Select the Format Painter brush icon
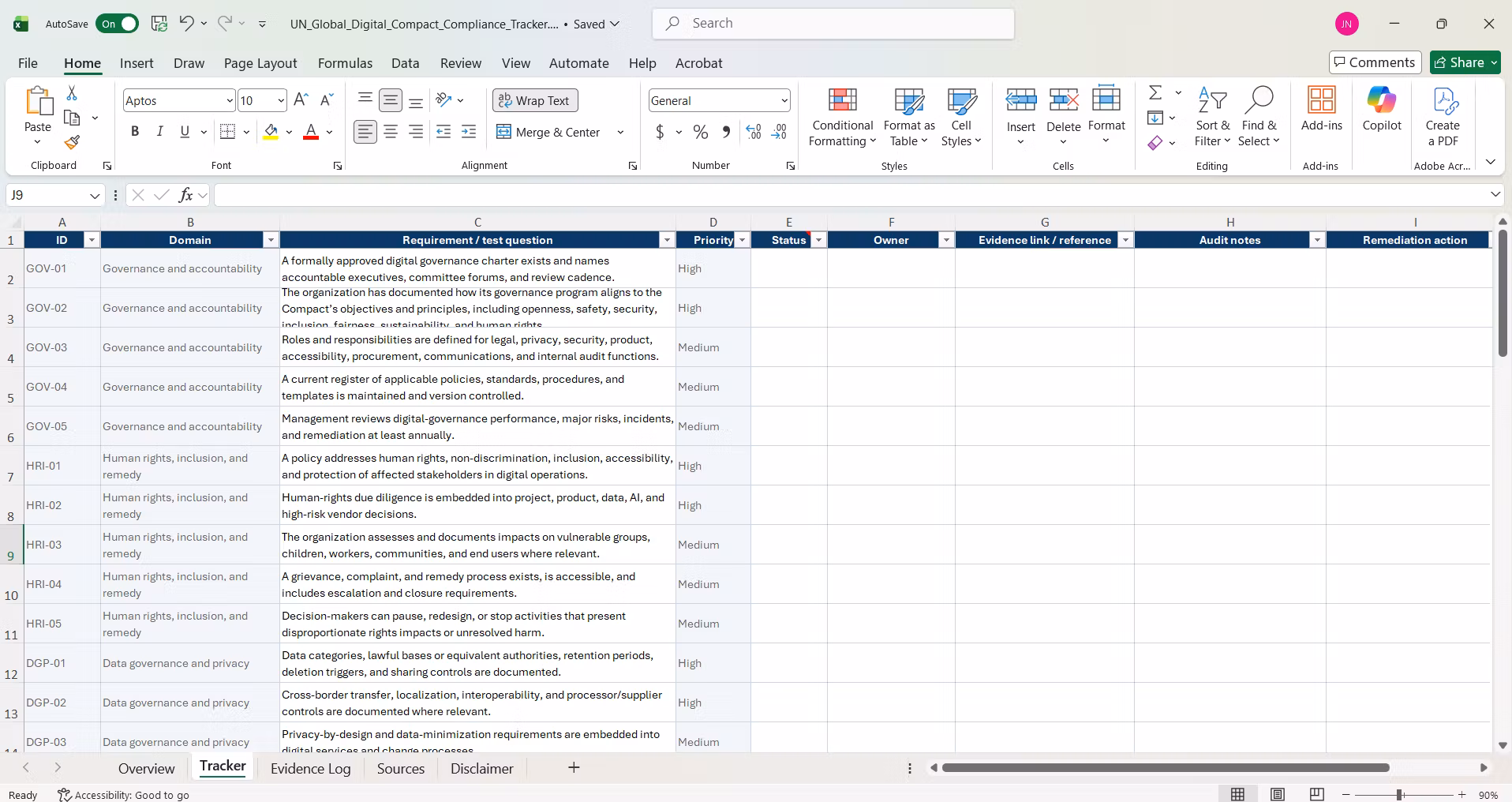This screenshot has width=1512, height=802. (x=72, y=142)
